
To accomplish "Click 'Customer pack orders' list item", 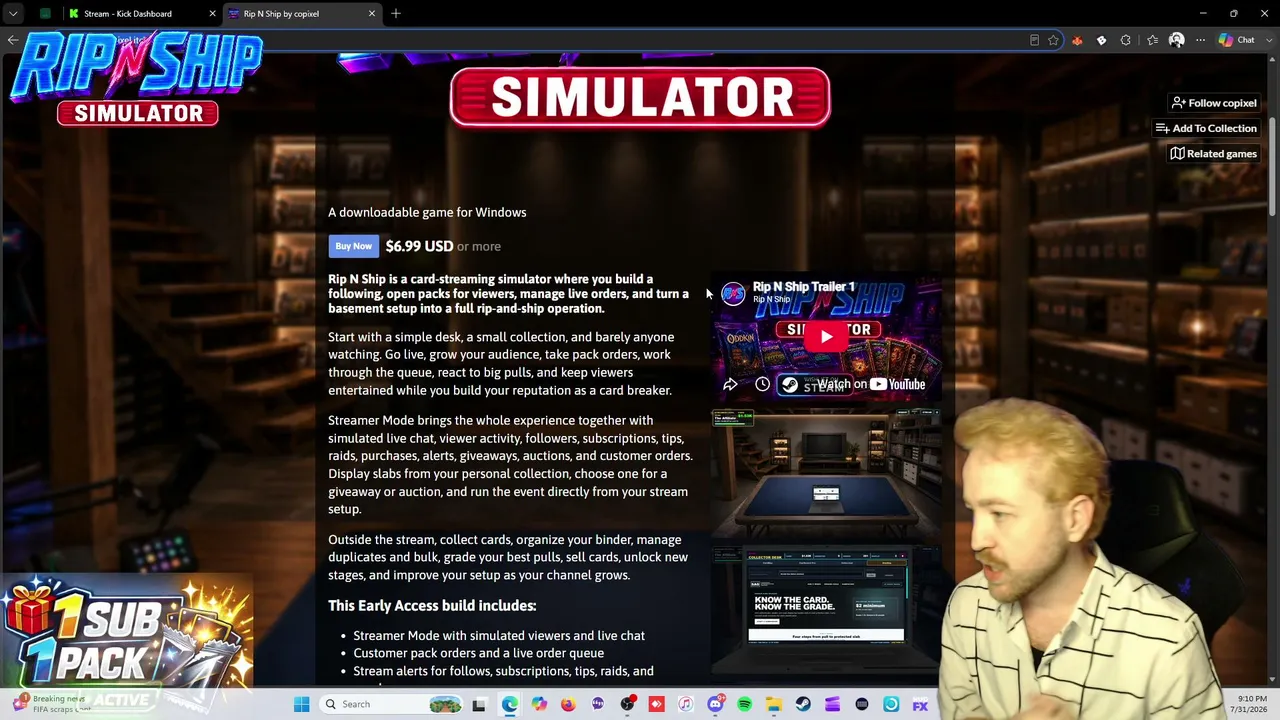I will (479, 653).
